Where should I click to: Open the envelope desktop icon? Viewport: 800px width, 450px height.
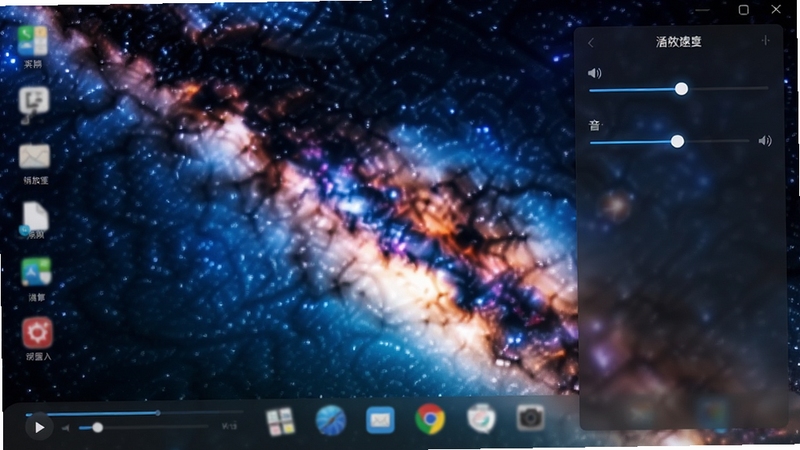[35, 157]
